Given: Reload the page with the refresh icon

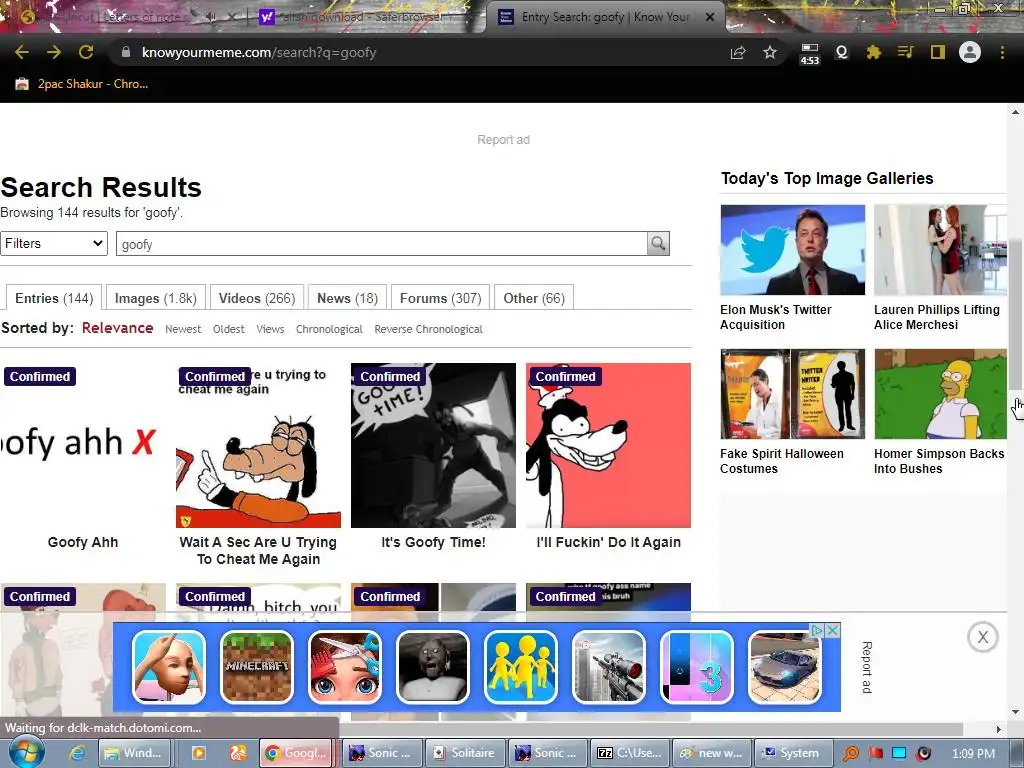Looking at the screenshot, I should click(x=86, y=52).
